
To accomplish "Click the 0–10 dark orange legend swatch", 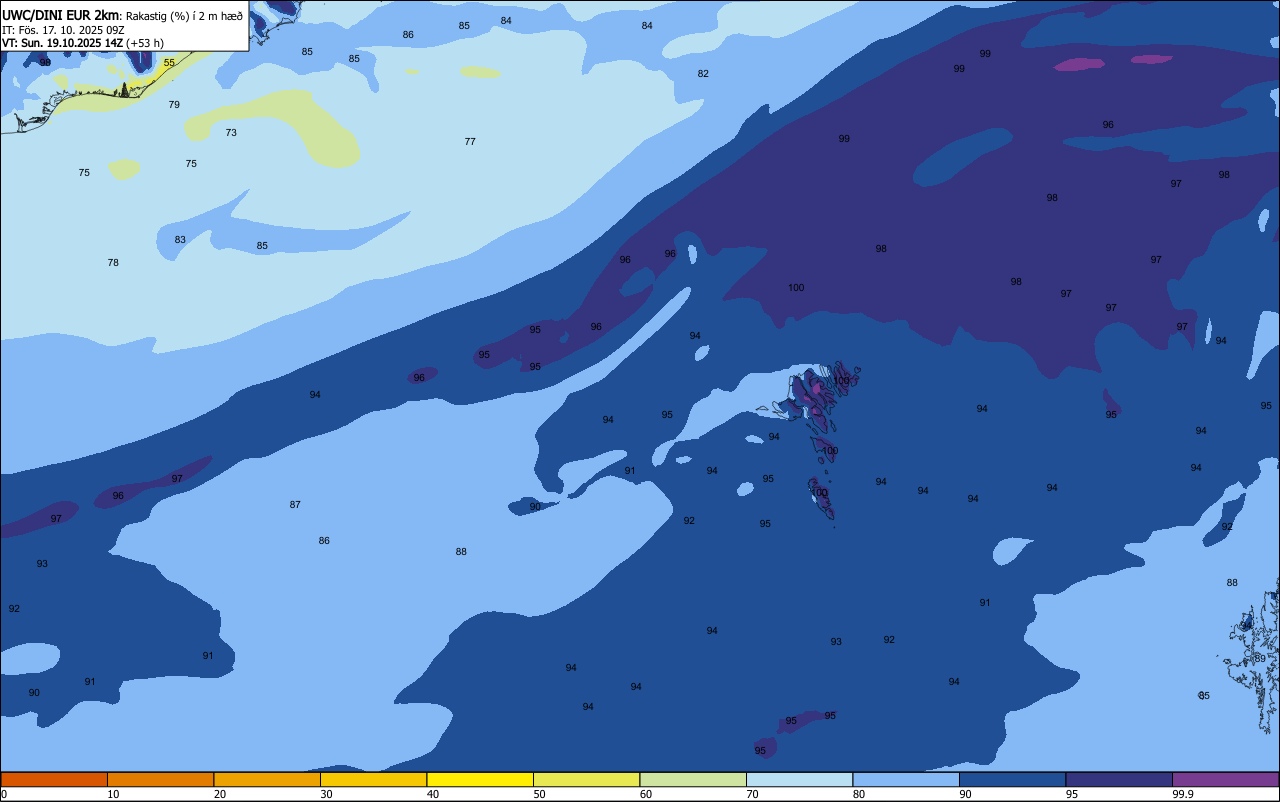I will (x=54, y=780).
